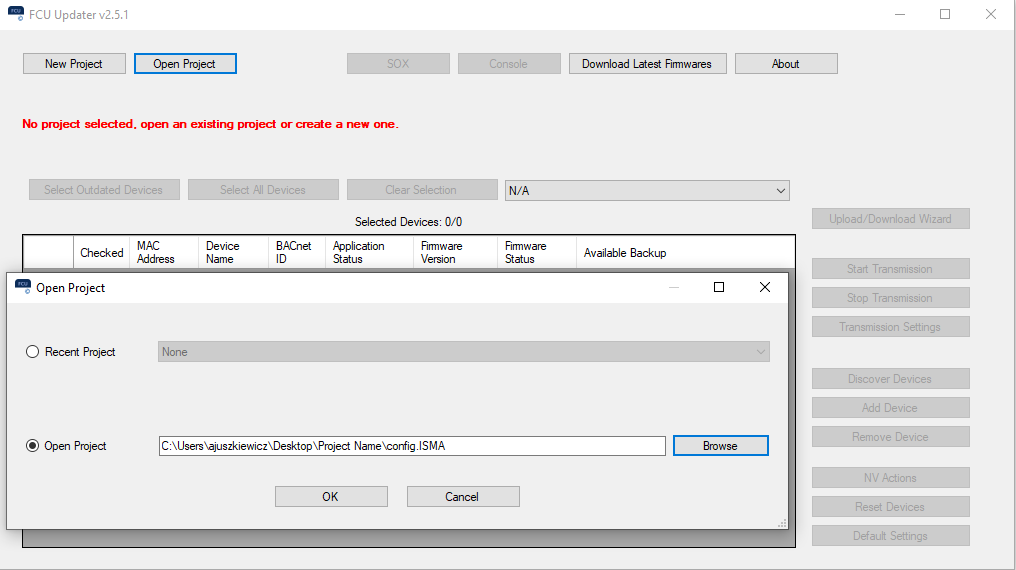Screen dimensions: 1016x570
Task: Click the Browse button
Action: (x=720, y=446)
